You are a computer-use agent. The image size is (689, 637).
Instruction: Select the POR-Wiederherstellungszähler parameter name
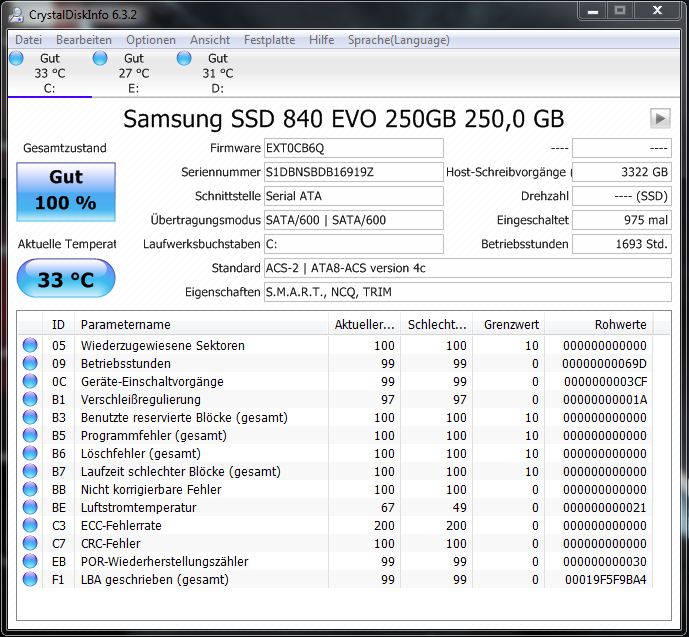(x=165, y=562)
